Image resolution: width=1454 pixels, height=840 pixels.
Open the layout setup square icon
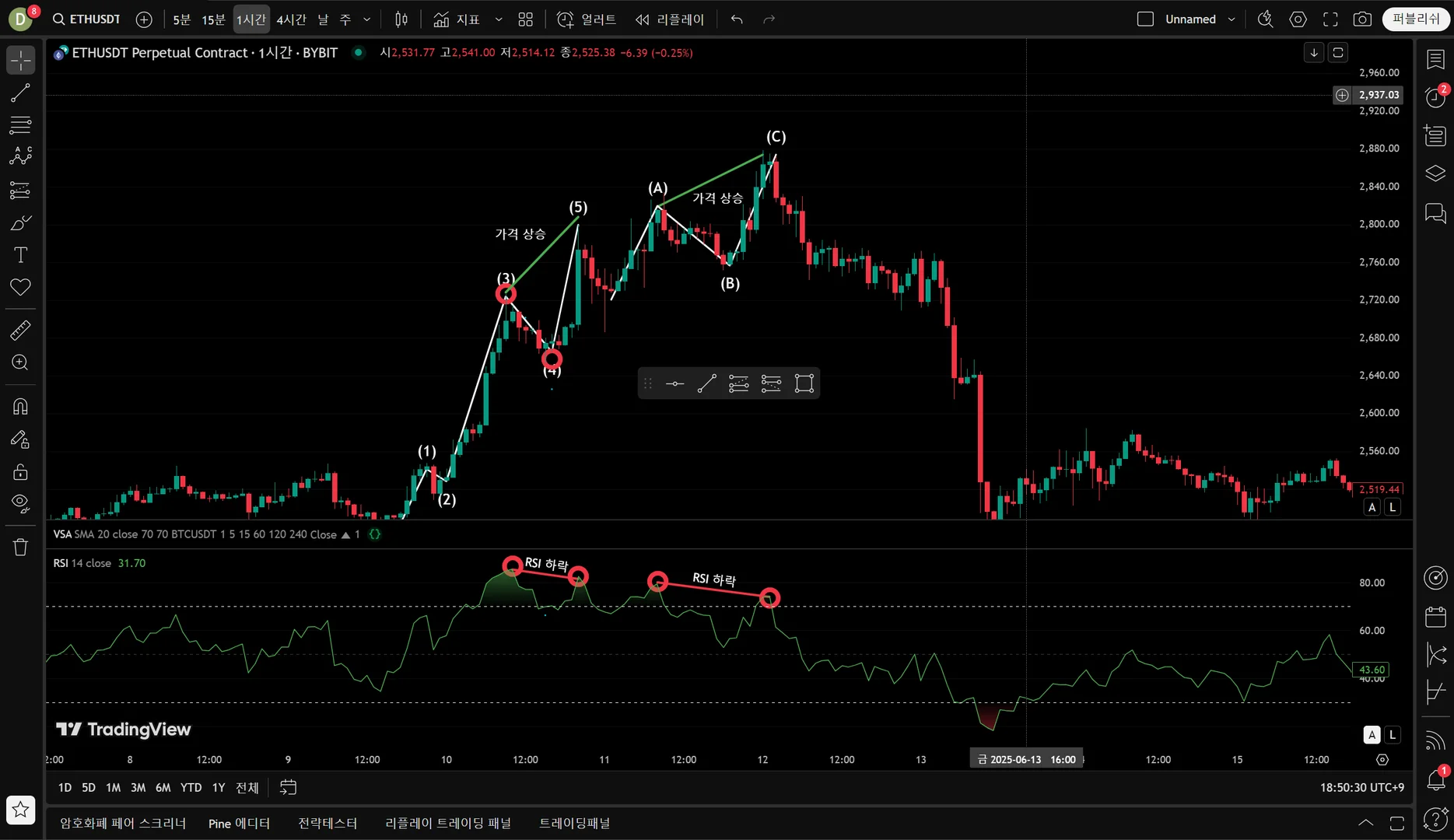(x=1145, y=19)
